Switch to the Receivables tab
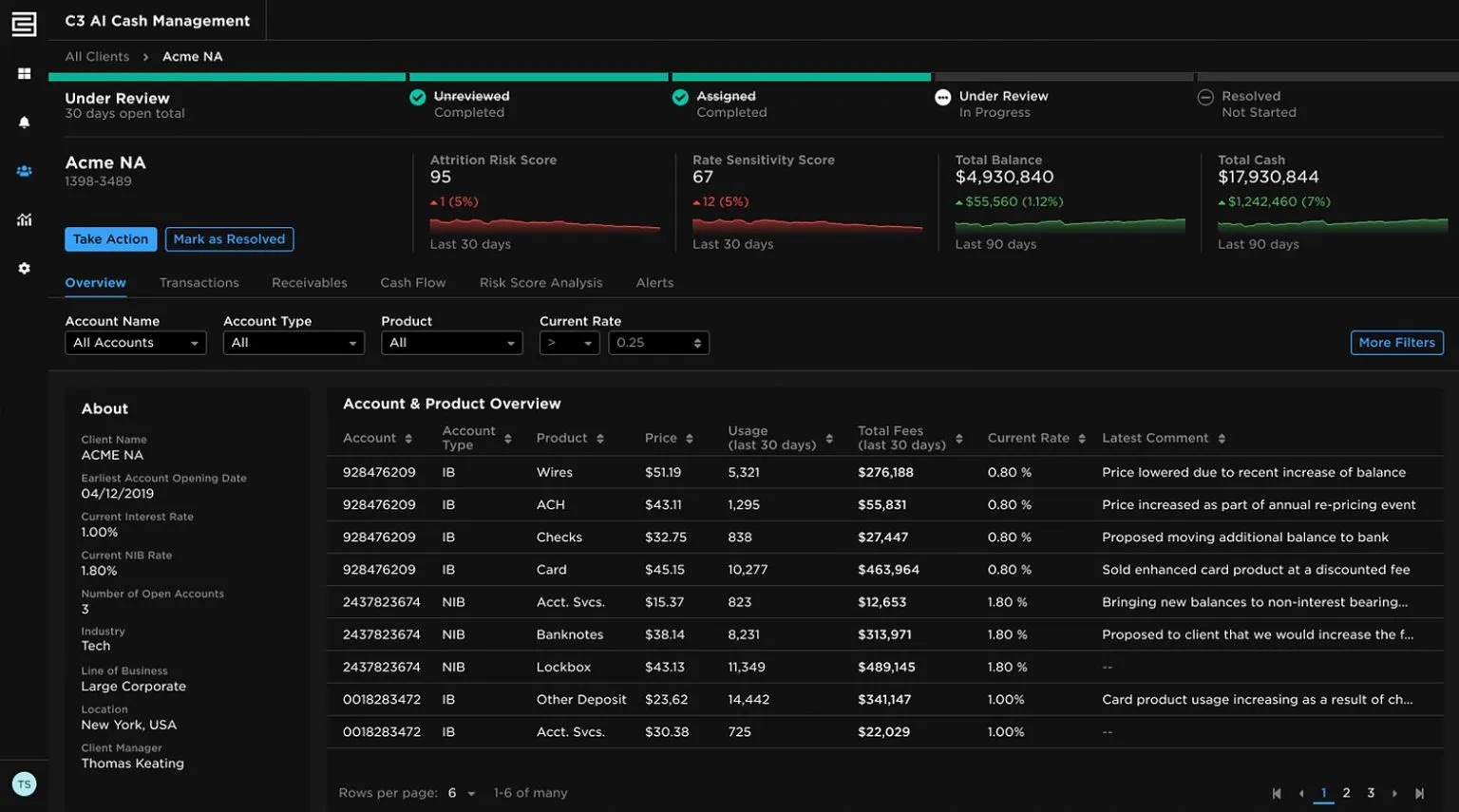Viewport: 1459px width, 812px height. 310,283
